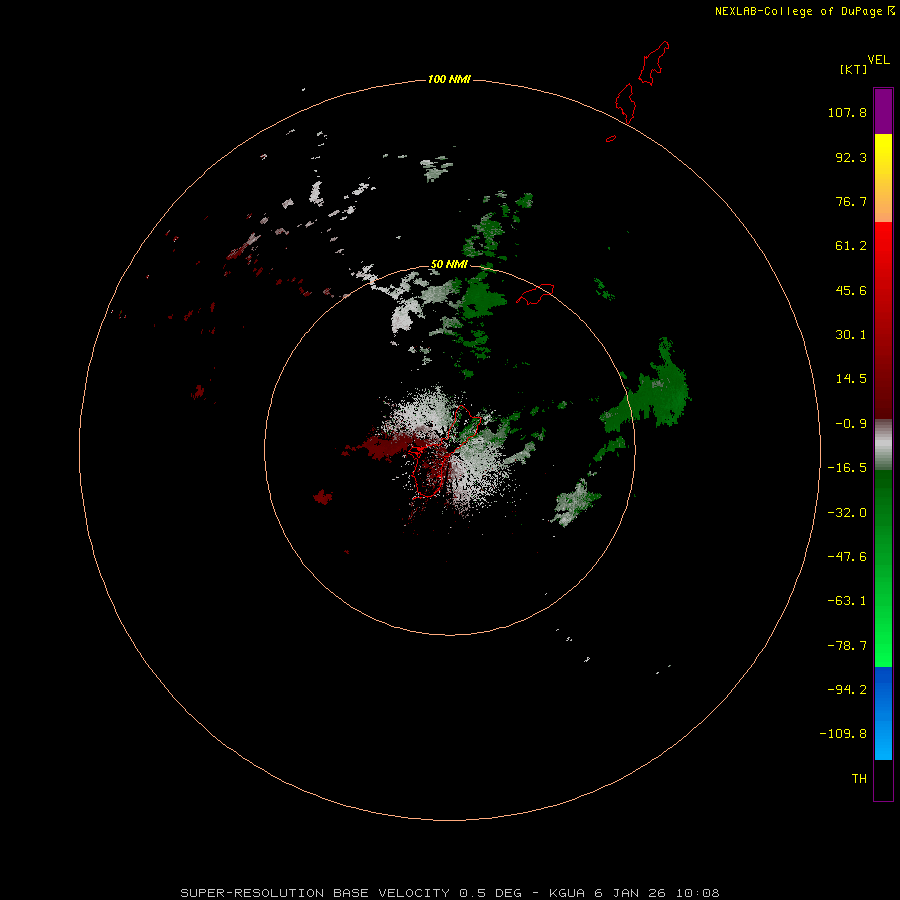The image size is (900, 900).
Task: Click the VEL legend title
Action: point(879,60)
